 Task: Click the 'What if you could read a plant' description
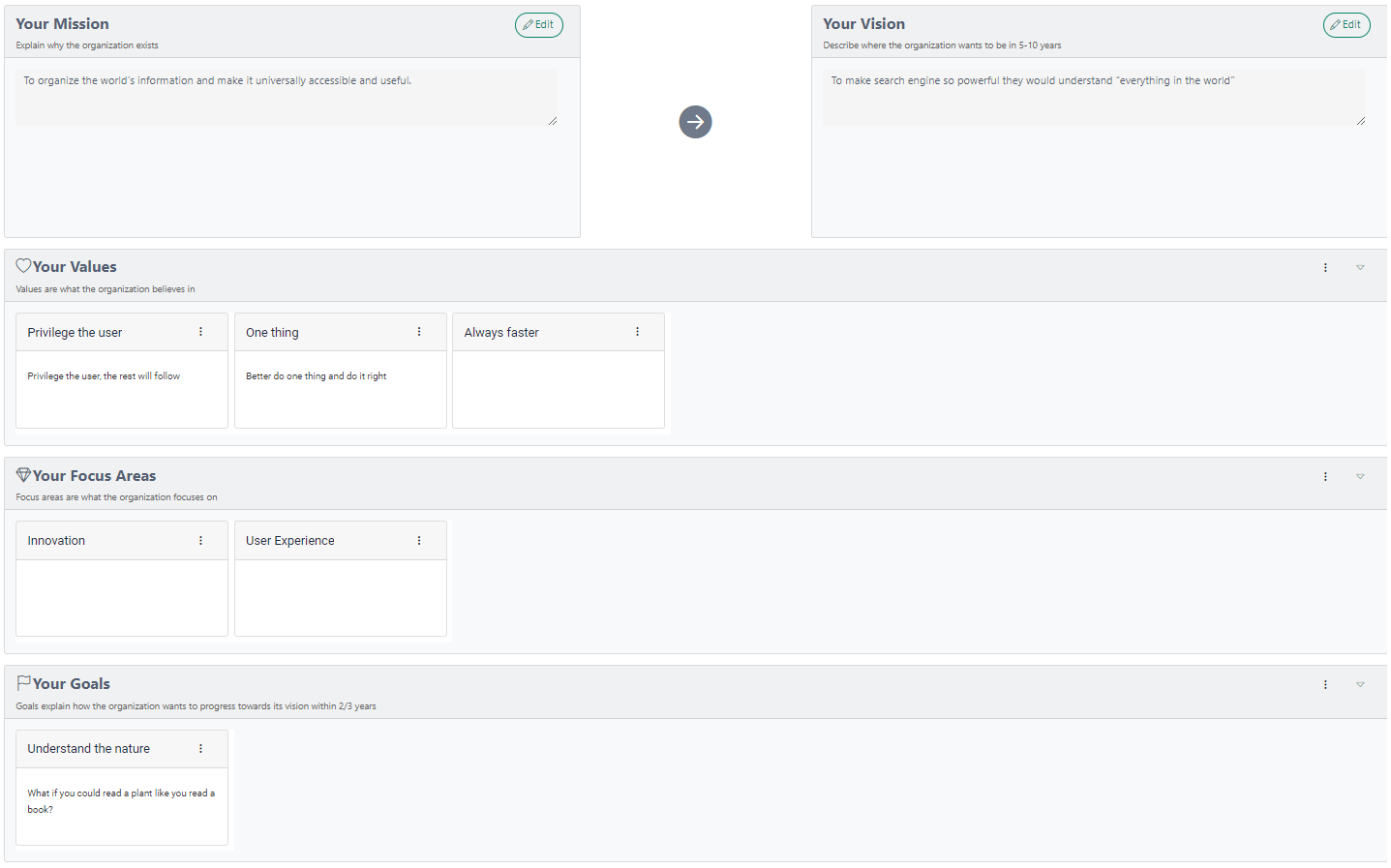point(121,801)
